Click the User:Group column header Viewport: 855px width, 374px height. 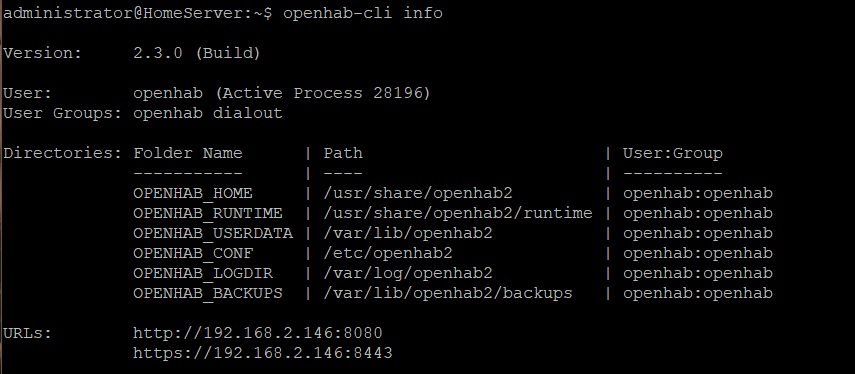point(673,153)
